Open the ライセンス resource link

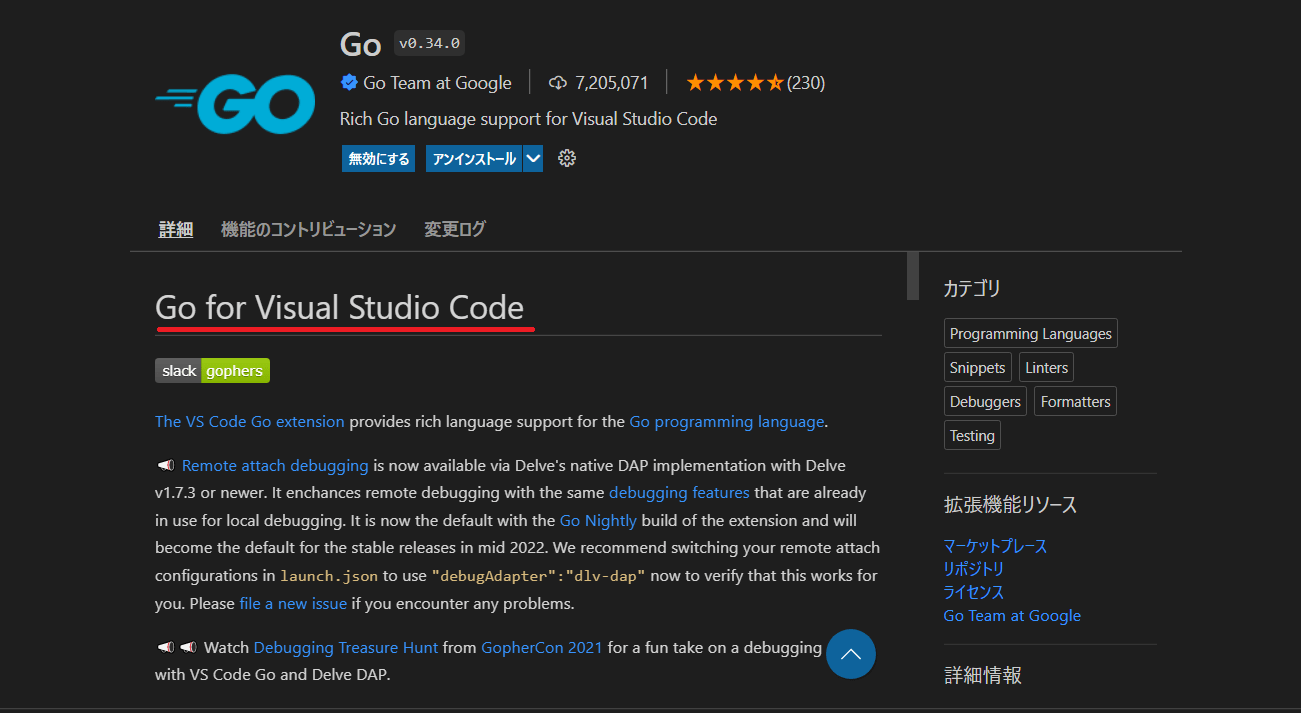(x=974, y=592)
